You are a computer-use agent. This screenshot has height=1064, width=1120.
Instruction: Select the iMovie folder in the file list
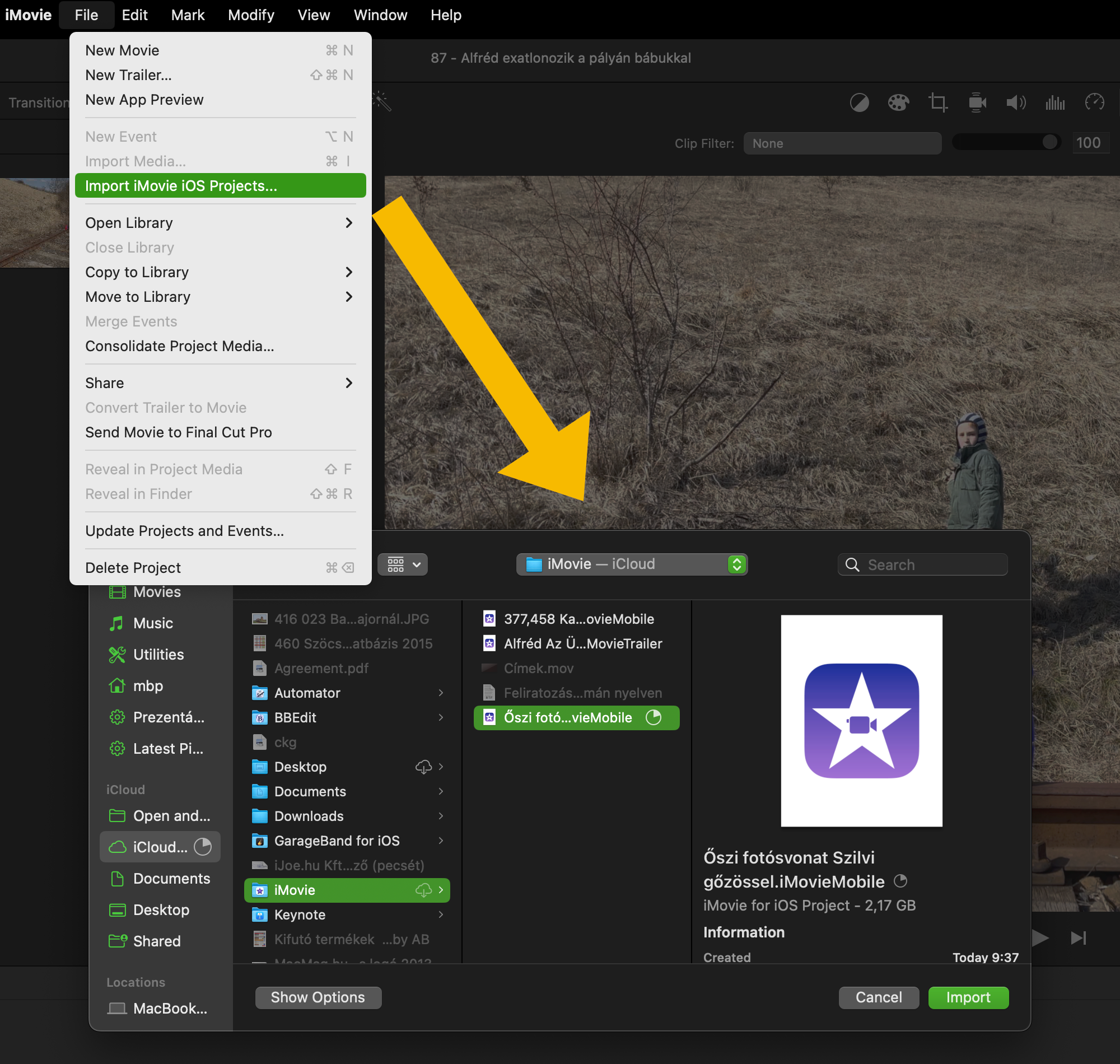347,890
